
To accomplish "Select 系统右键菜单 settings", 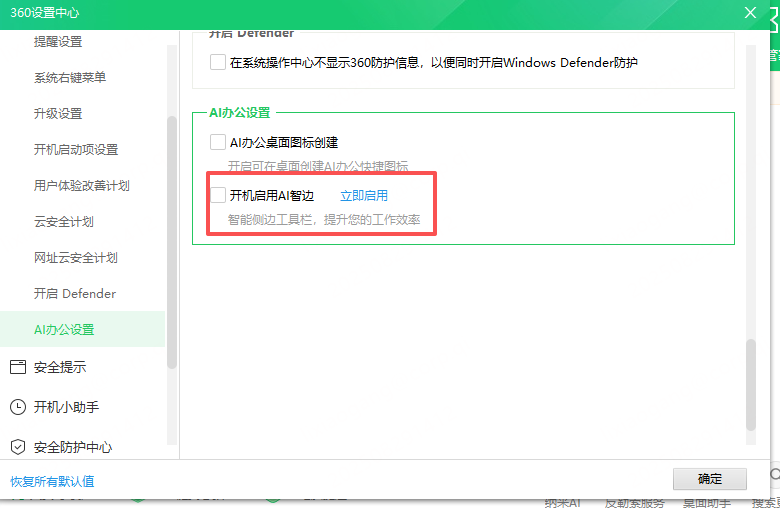I will click(x=70, y=78).
